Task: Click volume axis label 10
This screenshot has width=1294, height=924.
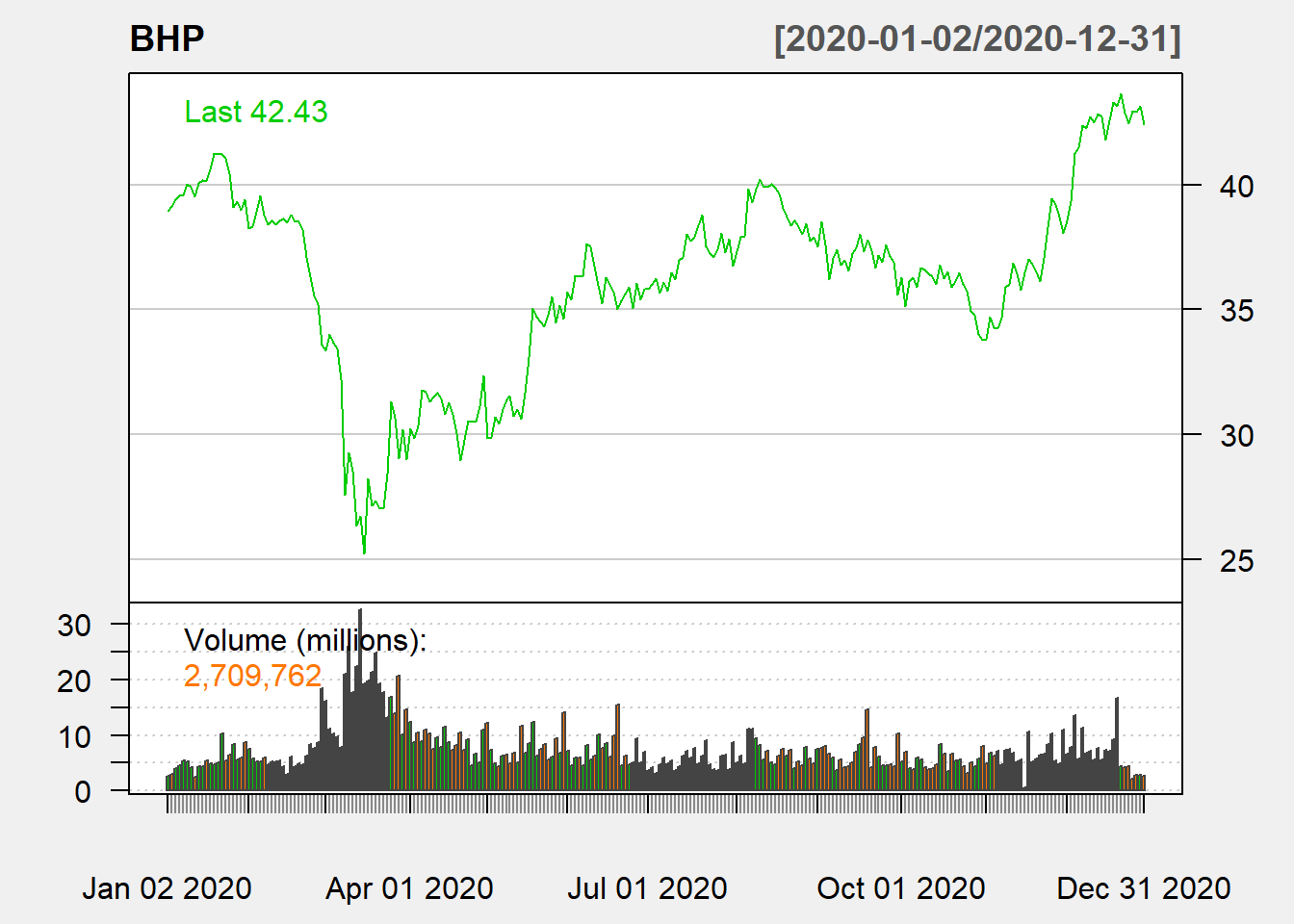Action: coord(74,737)
